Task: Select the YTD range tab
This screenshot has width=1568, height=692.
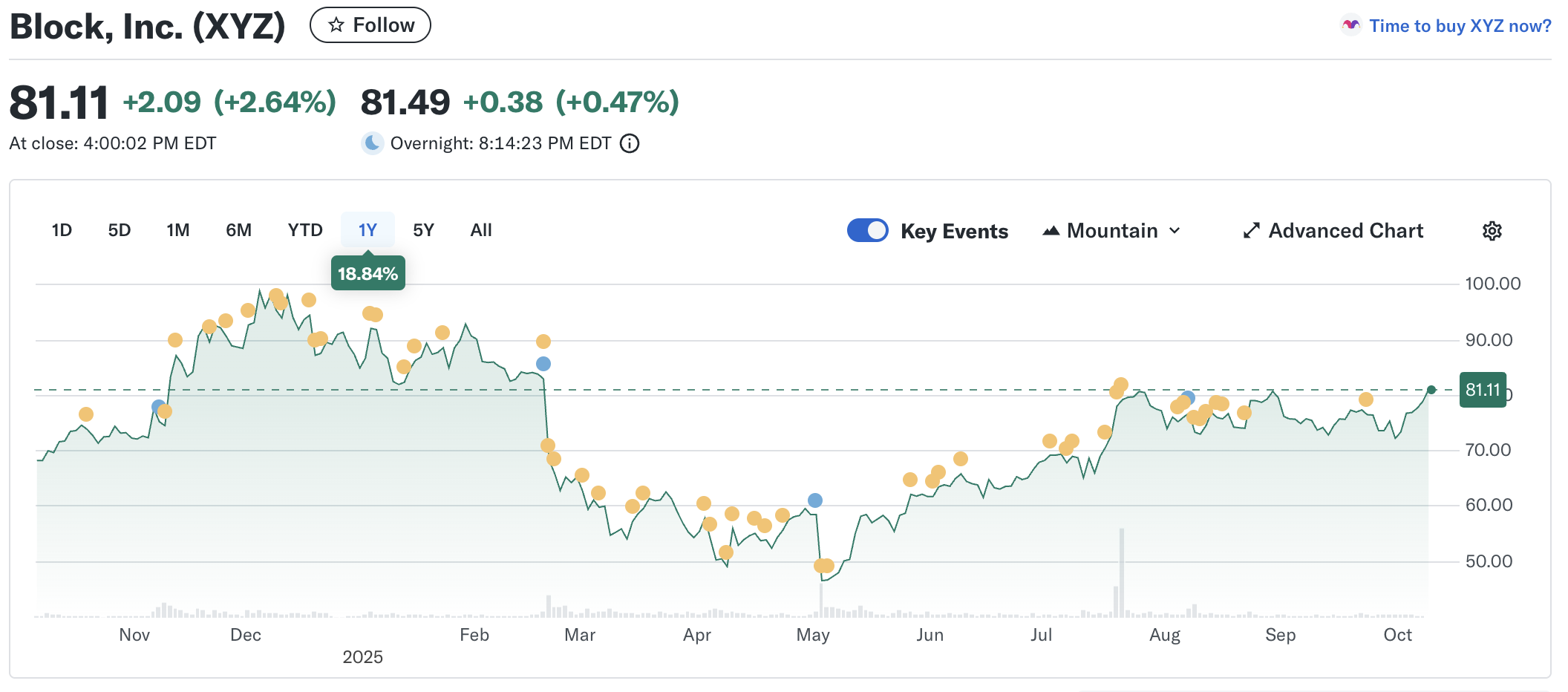Action: [x=305, y=230]
